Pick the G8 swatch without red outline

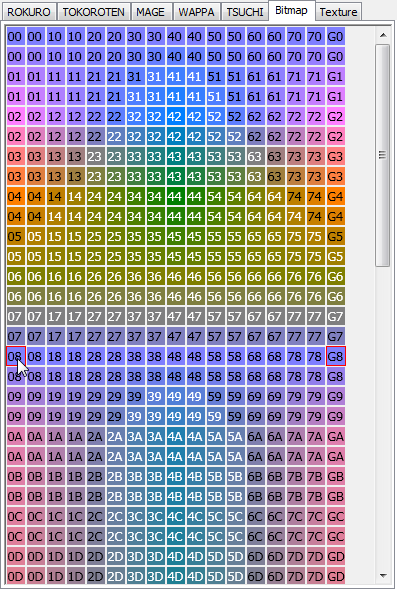[335, 376]
